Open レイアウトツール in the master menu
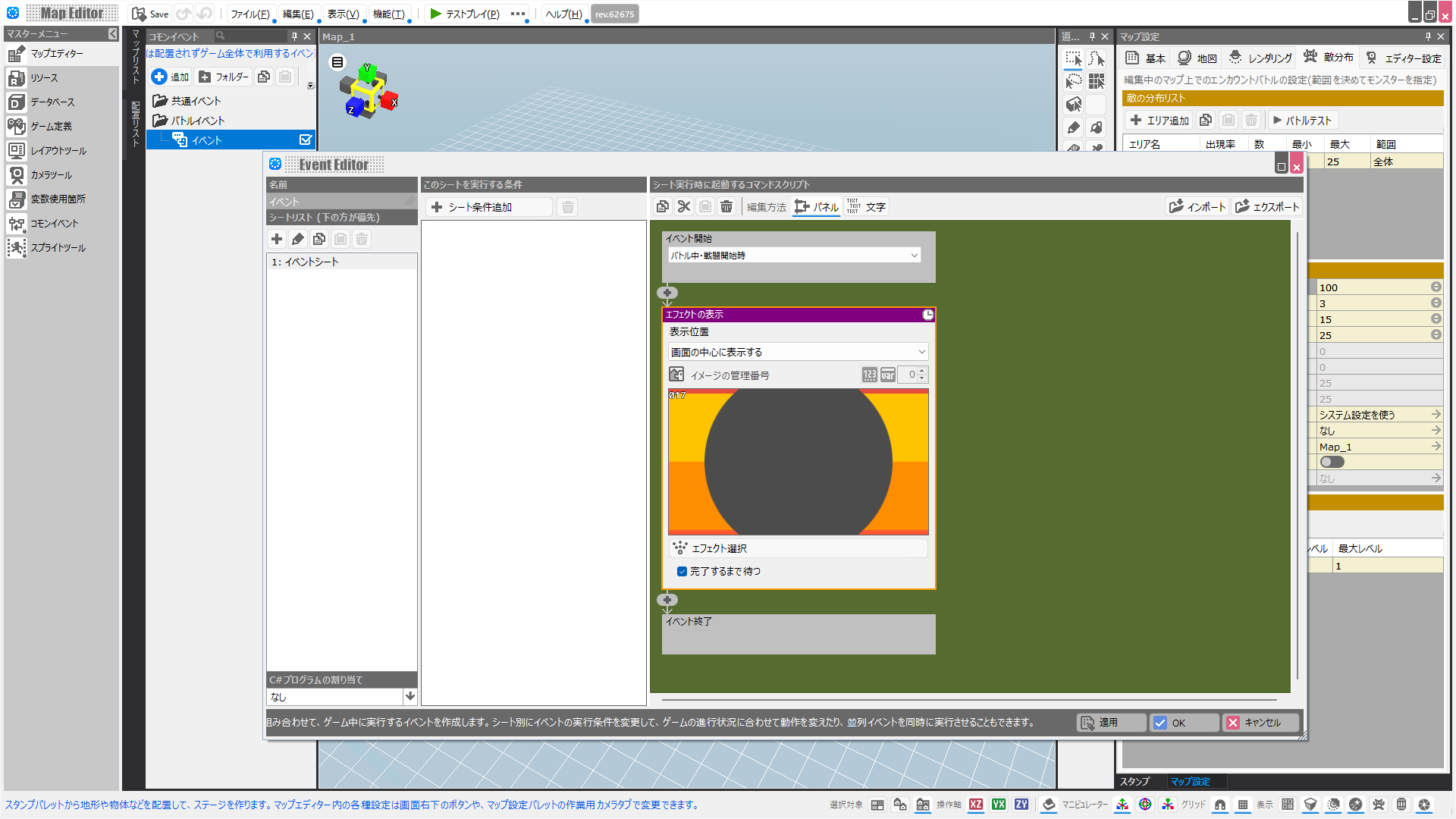This screenshot has width=1456, height=819. point(58,150)
